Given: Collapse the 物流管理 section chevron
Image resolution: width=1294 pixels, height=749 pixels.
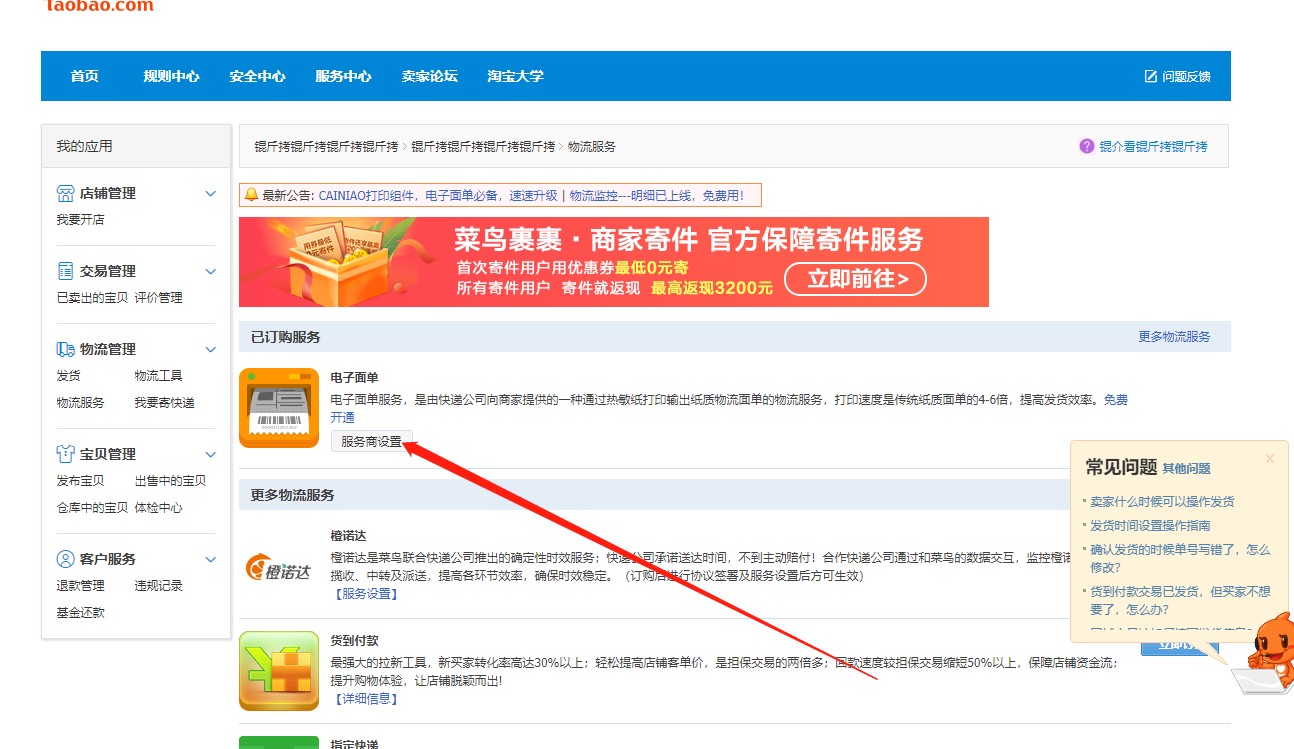Looking at the screenshot, I should coord(210,349).
